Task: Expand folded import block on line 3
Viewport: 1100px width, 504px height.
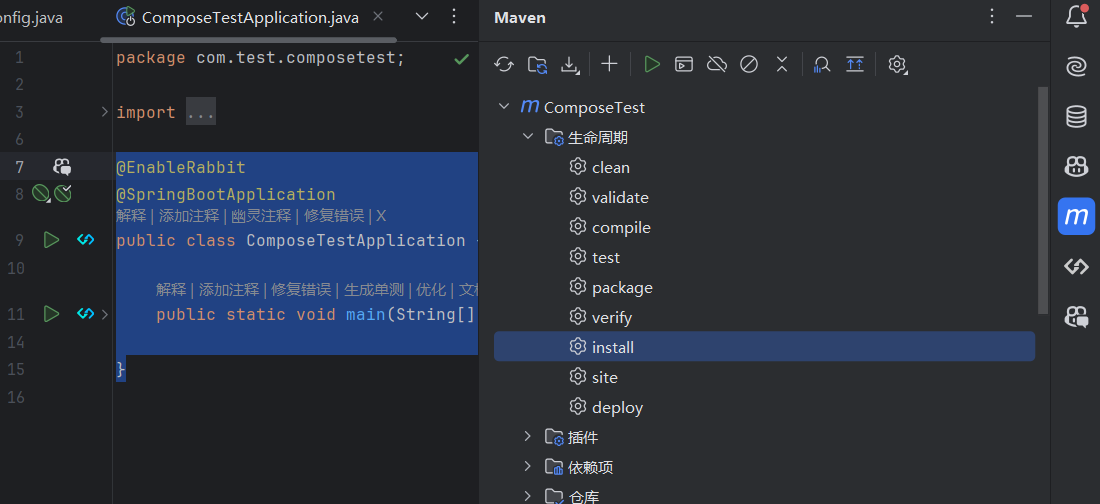Action: pos(105,112)
